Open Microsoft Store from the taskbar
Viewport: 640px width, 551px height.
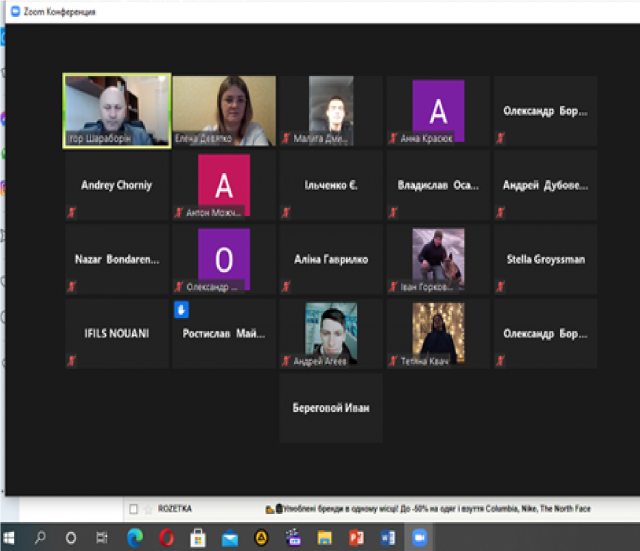point(198,538)
